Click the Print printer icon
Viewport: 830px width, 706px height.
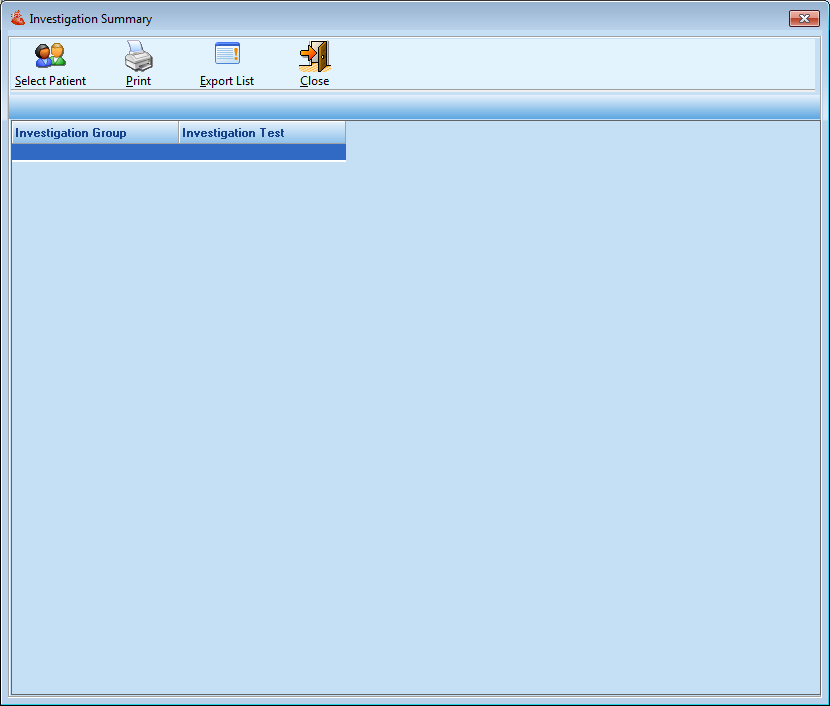138,55
